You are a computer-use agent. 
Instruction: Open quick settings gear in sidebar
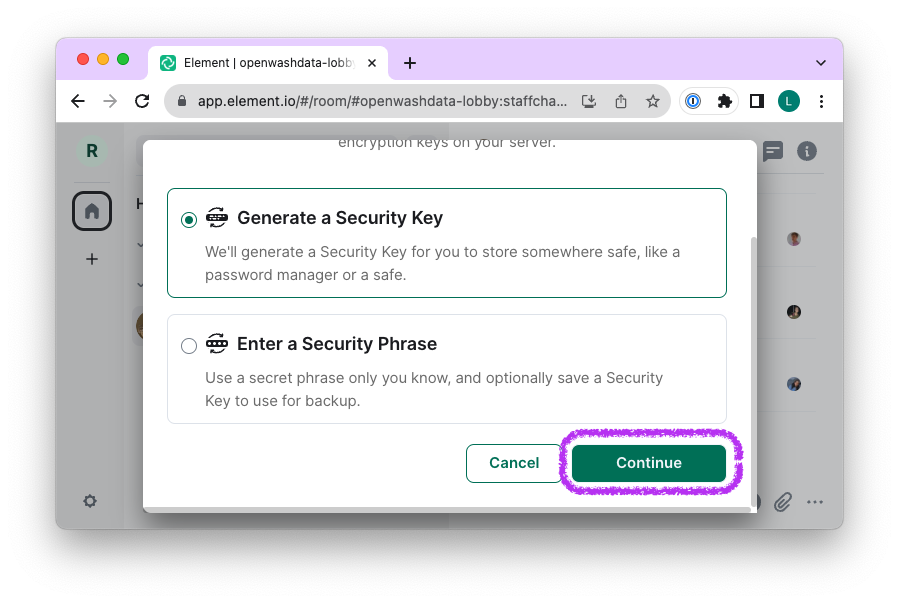pyautogui.click(x=90, y=501)
